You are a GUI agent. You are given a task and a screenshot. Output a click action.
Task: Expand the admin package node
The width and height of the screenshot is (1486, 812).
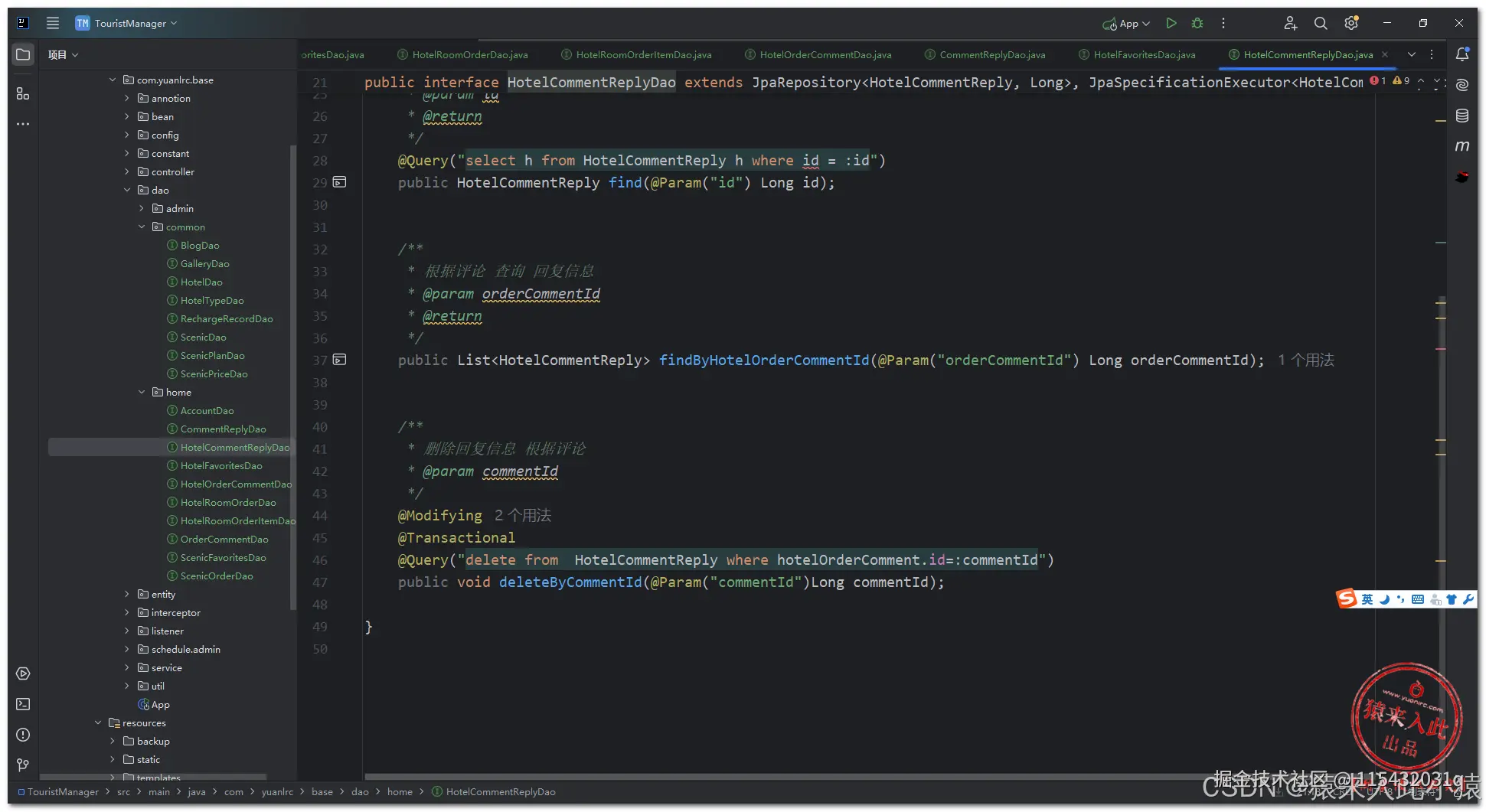coord(142,208)
